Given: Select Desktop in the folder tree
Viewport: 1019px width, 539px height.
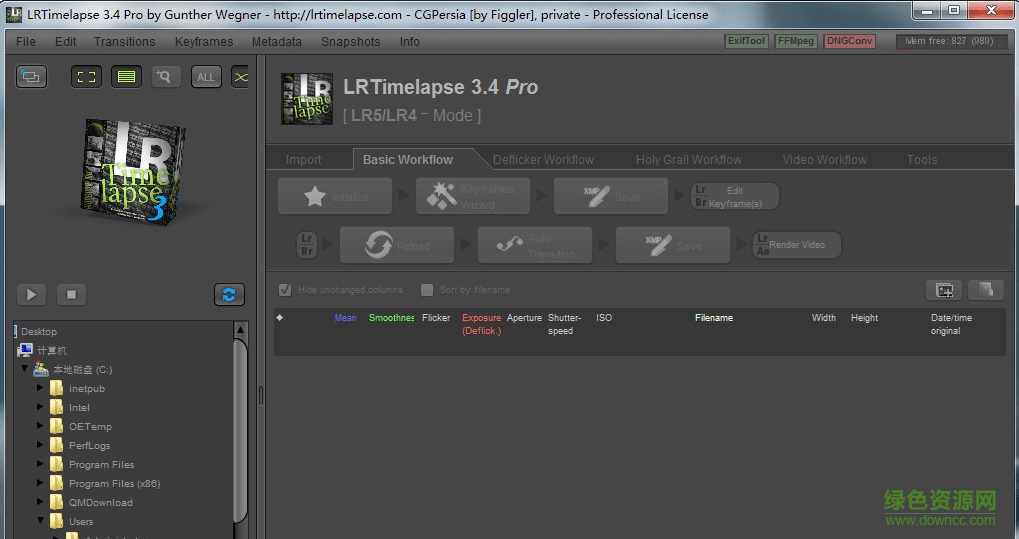Looking at the screenshot, I should click(x=39, y=332).
